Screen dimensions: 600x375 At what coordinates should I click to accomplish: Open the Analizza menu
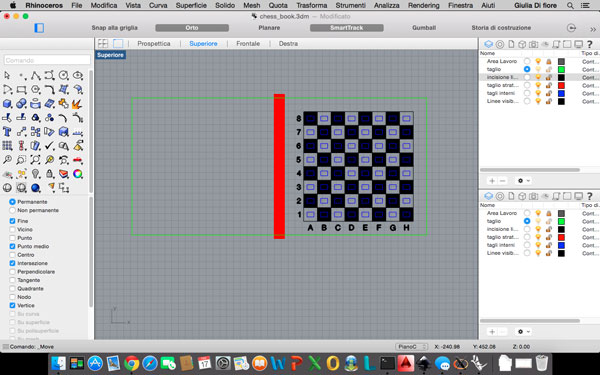tap(386, 5)
